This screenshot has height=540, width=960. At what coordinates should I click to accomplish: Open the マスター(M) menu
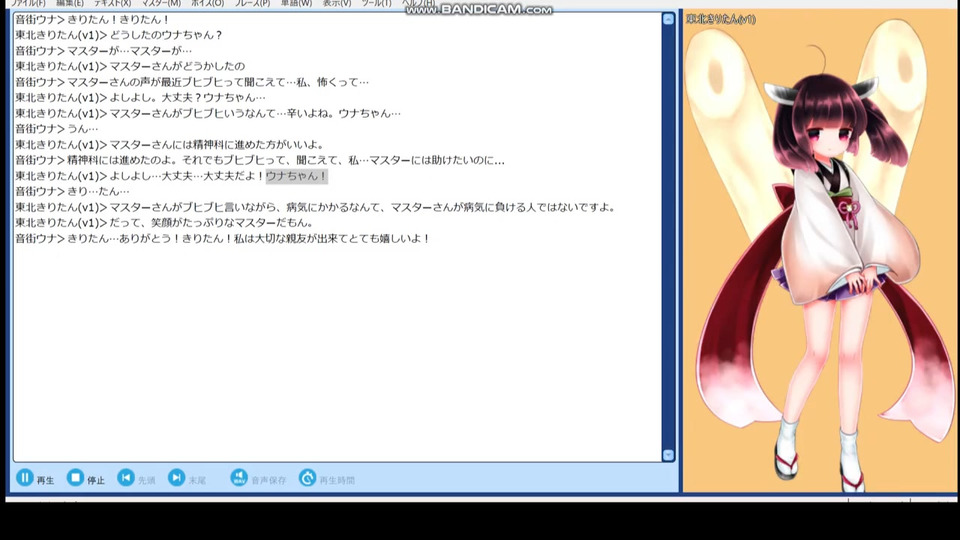161,3
